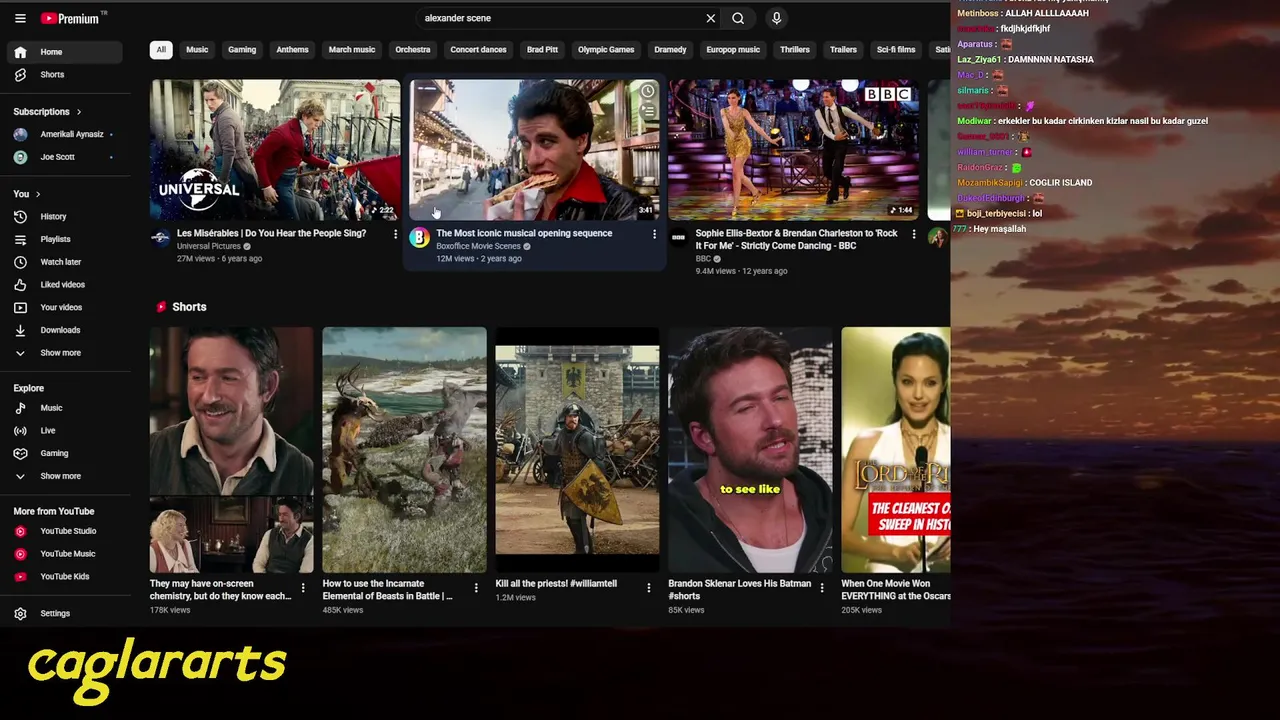The width and height of the screenshot is (1280, 720).
Task: Open the Explore section heading
Action: coord(29,388)
